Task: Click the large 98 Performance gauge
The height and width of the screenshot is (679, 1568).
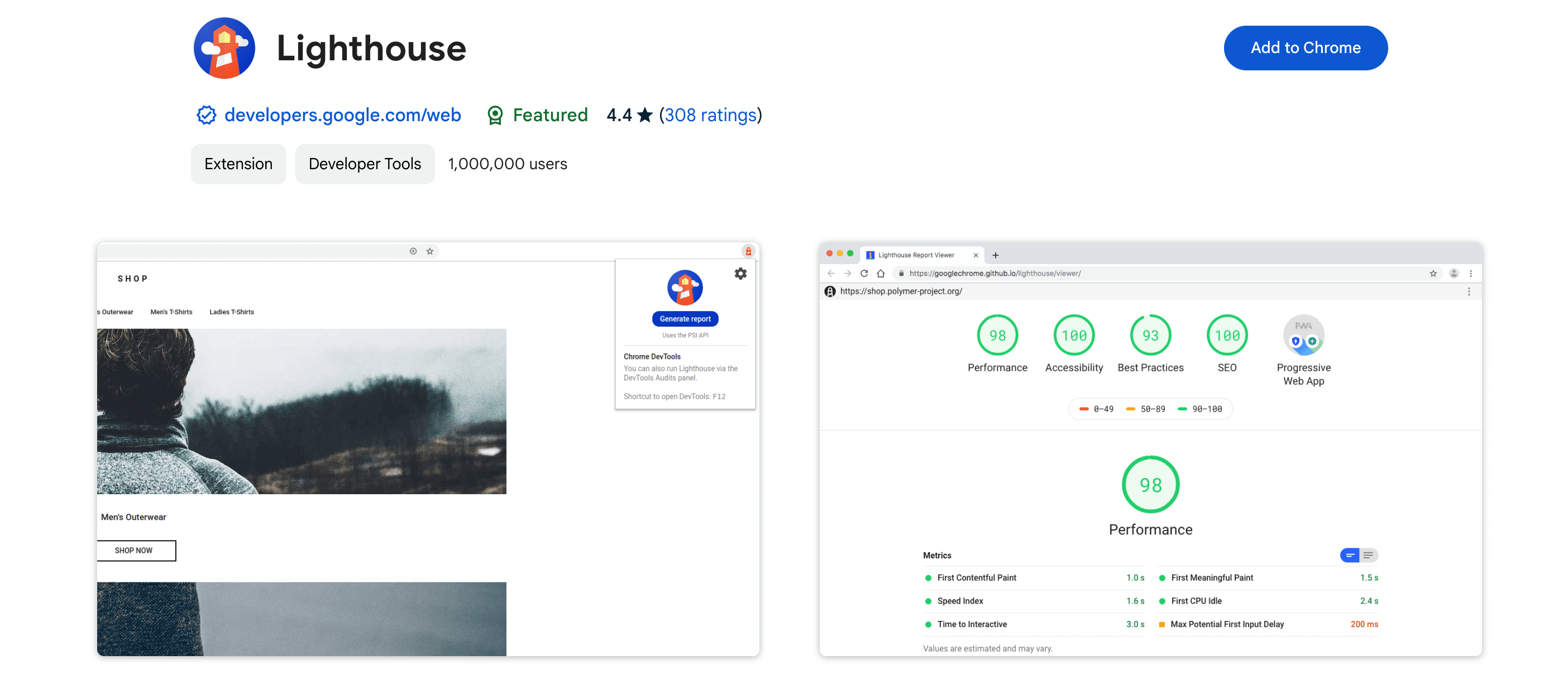Action: (1150, 485)
